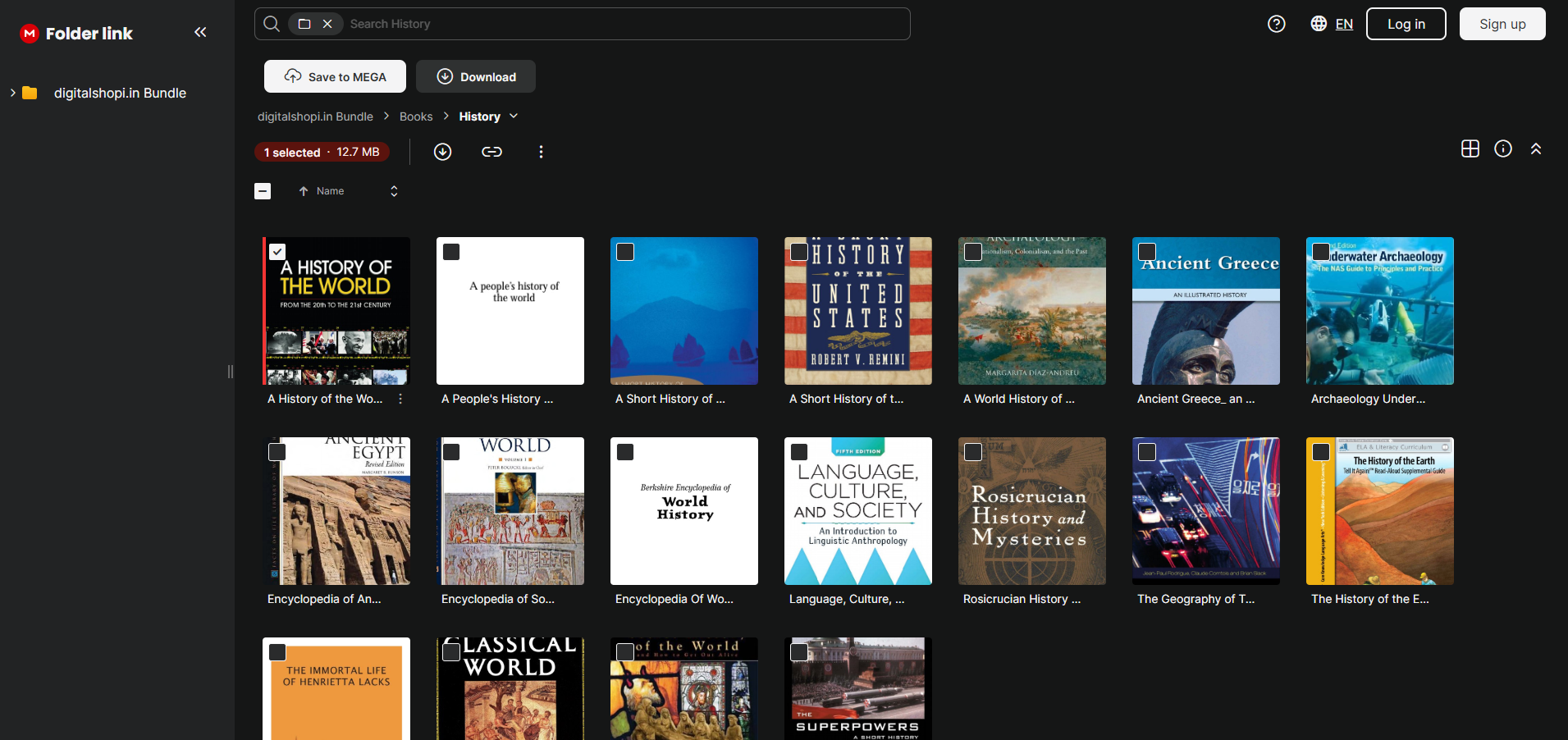Click the sidebar resize handle
The width and height of the screenshot is (1568, 740).
click(231, 372)
